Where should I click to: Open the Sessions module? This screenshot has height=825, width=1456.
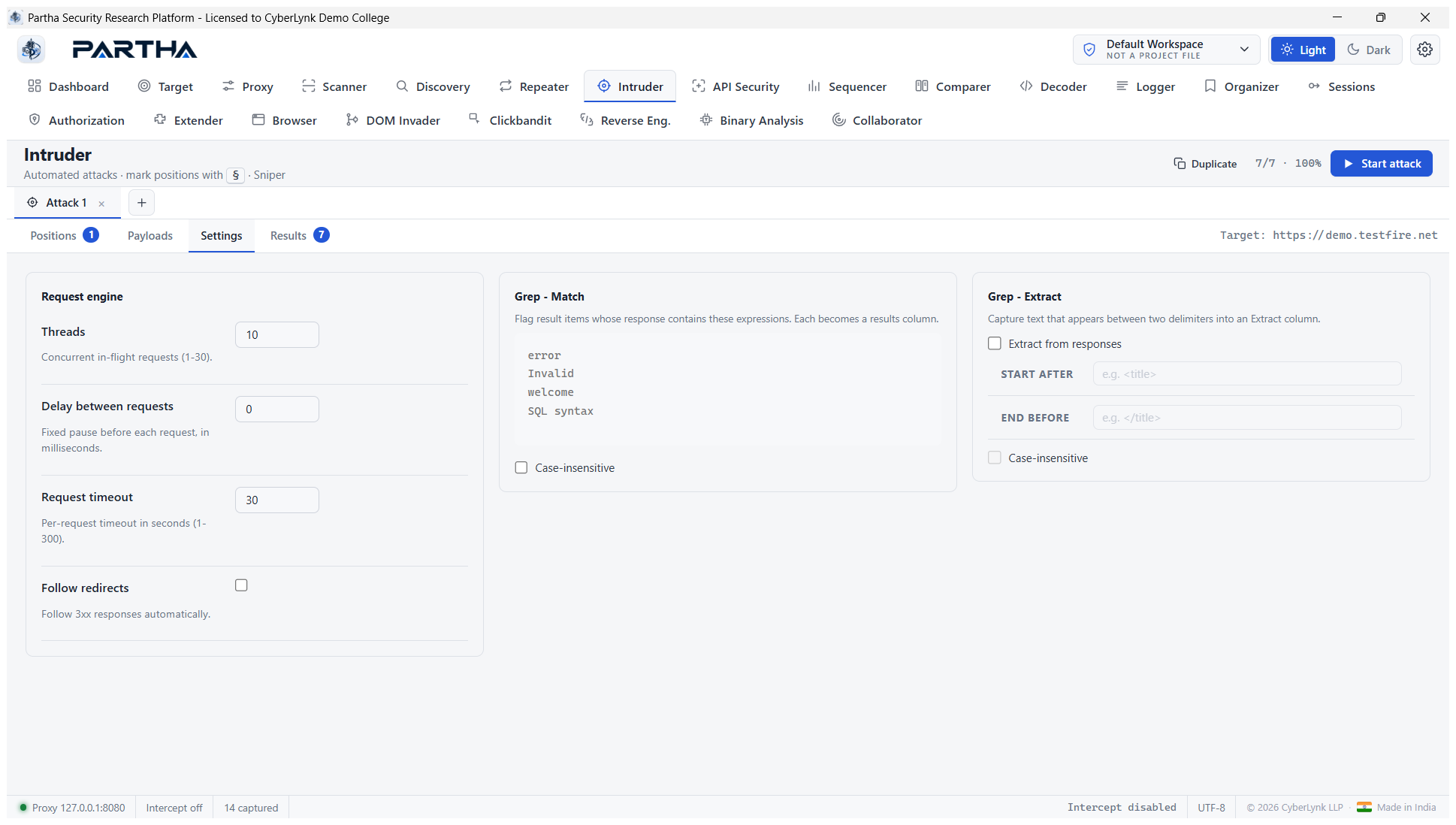click(x=1341, y=86)
